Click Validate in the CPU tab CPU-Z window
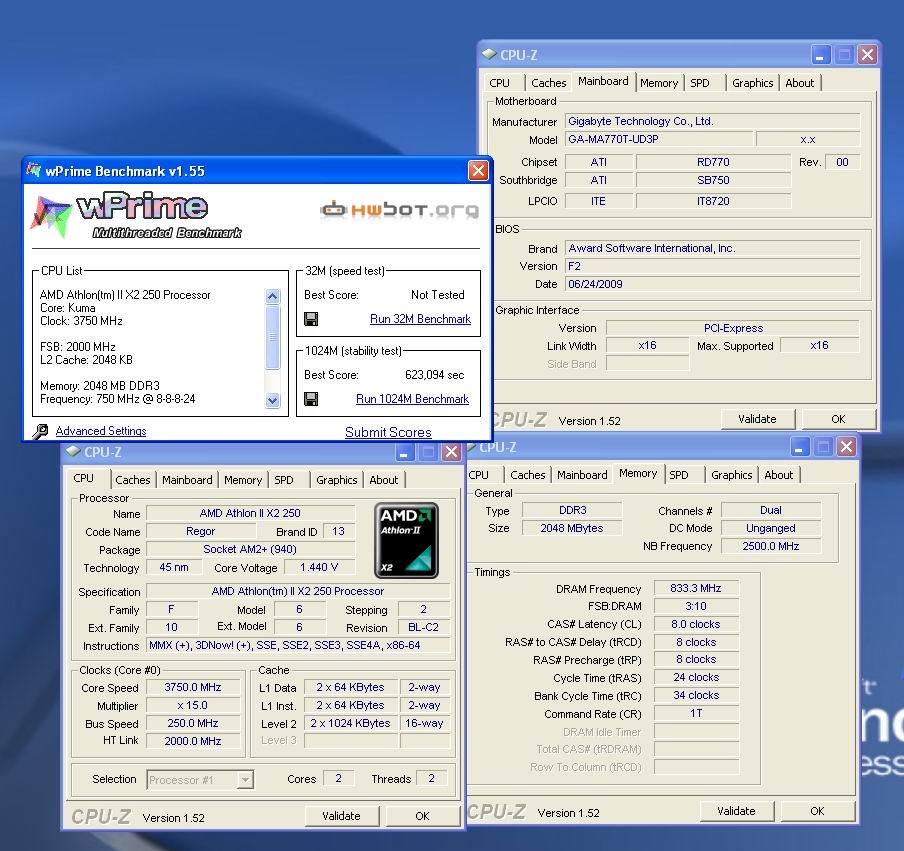The image size is (904, 851). tap(341, 816)
